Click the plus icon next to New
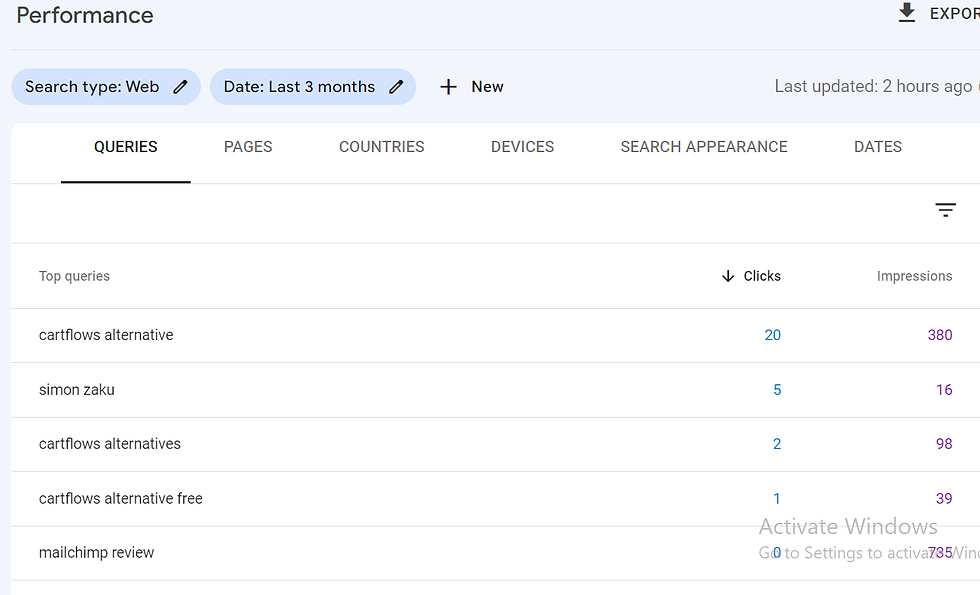The height and width of the screenshot is (595, 980). pyautogui.click(x=448, y=87)
